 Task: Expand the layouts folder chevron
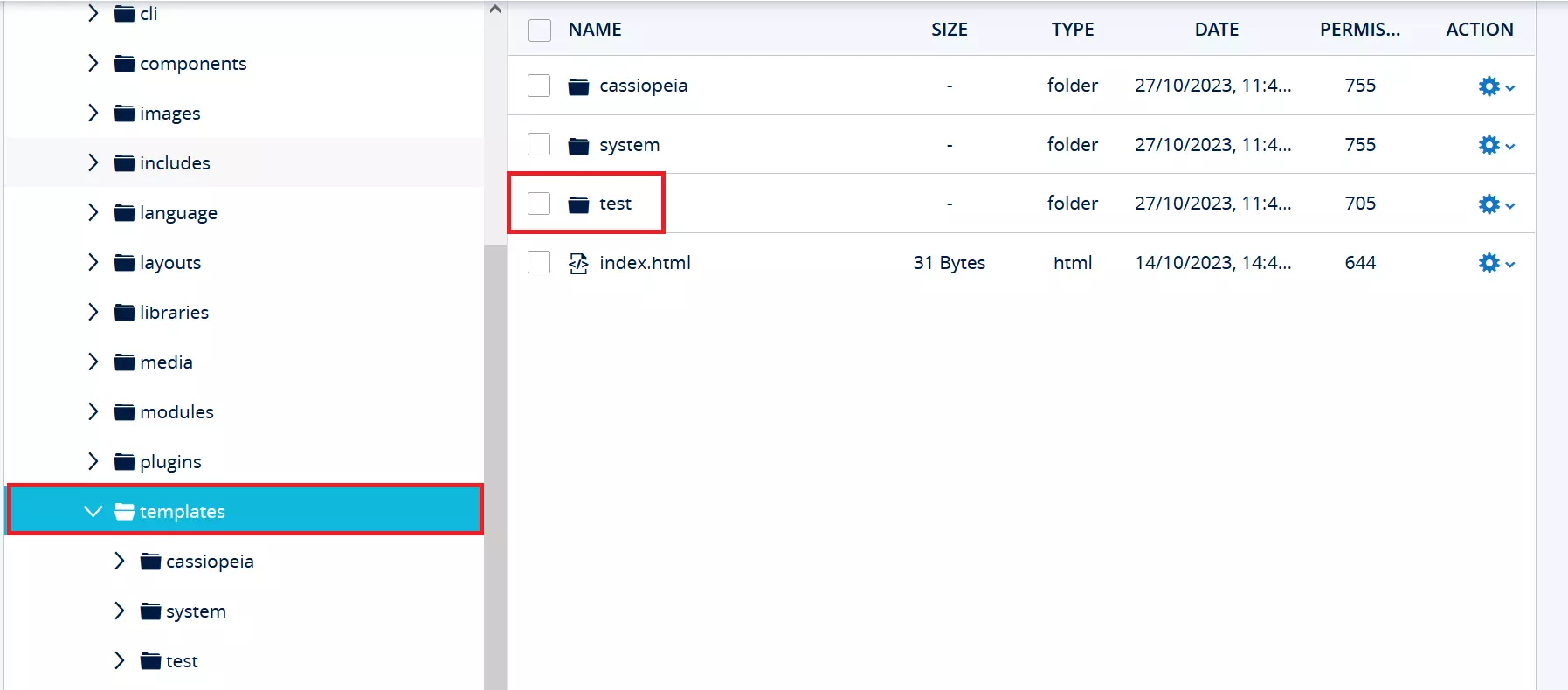(x=93, y=262)
